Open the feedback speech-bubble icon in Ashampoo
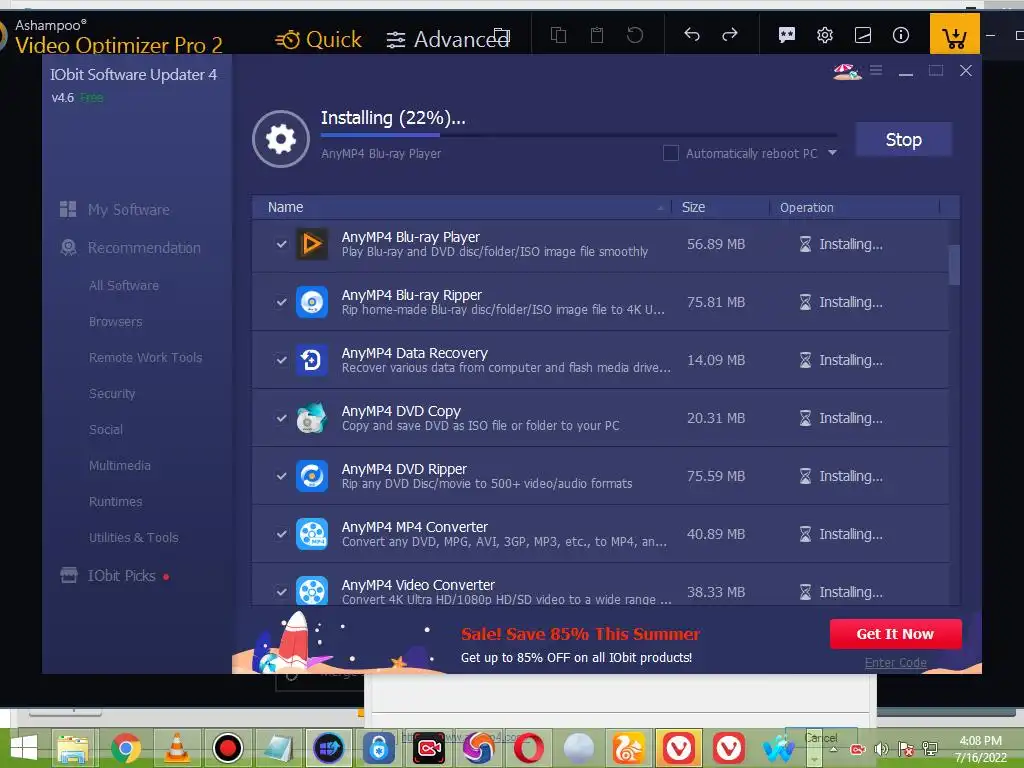Viewport: 1024px width, 768px height. (x=787, y=35)
